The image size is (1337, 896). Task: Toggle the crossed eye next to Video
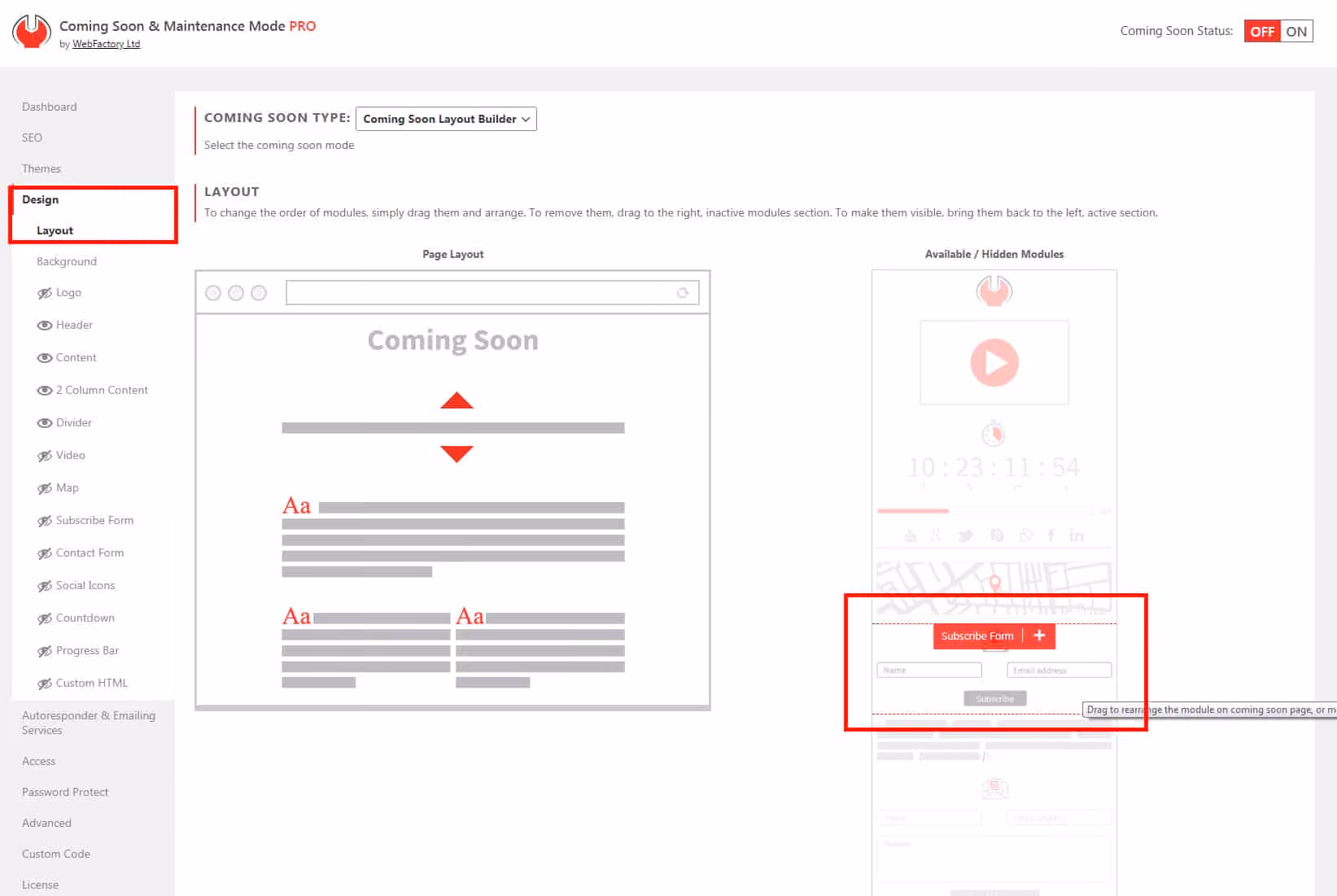(45, 456)
